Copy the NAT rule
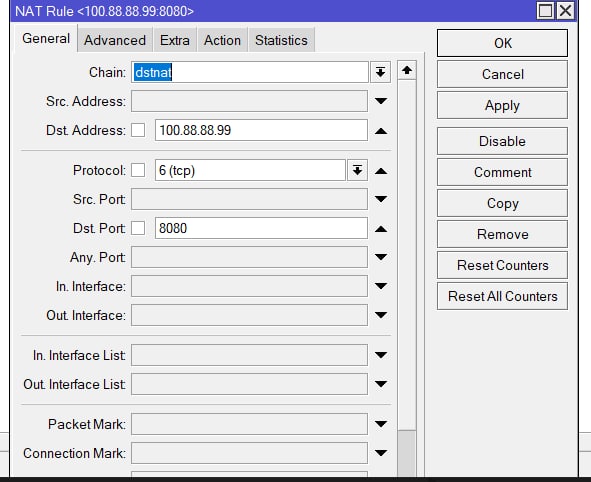 point(502,203)
